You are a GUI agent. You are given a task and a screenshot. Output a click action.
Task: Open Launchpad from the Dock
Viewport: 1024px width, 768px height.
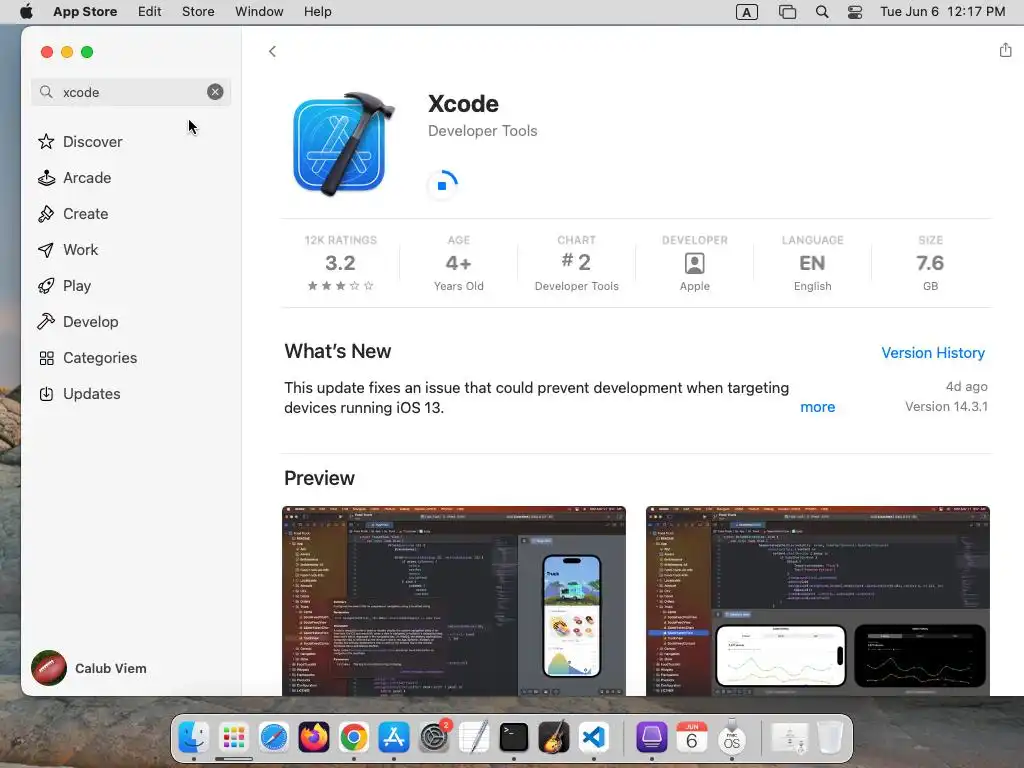click(234, 737)
